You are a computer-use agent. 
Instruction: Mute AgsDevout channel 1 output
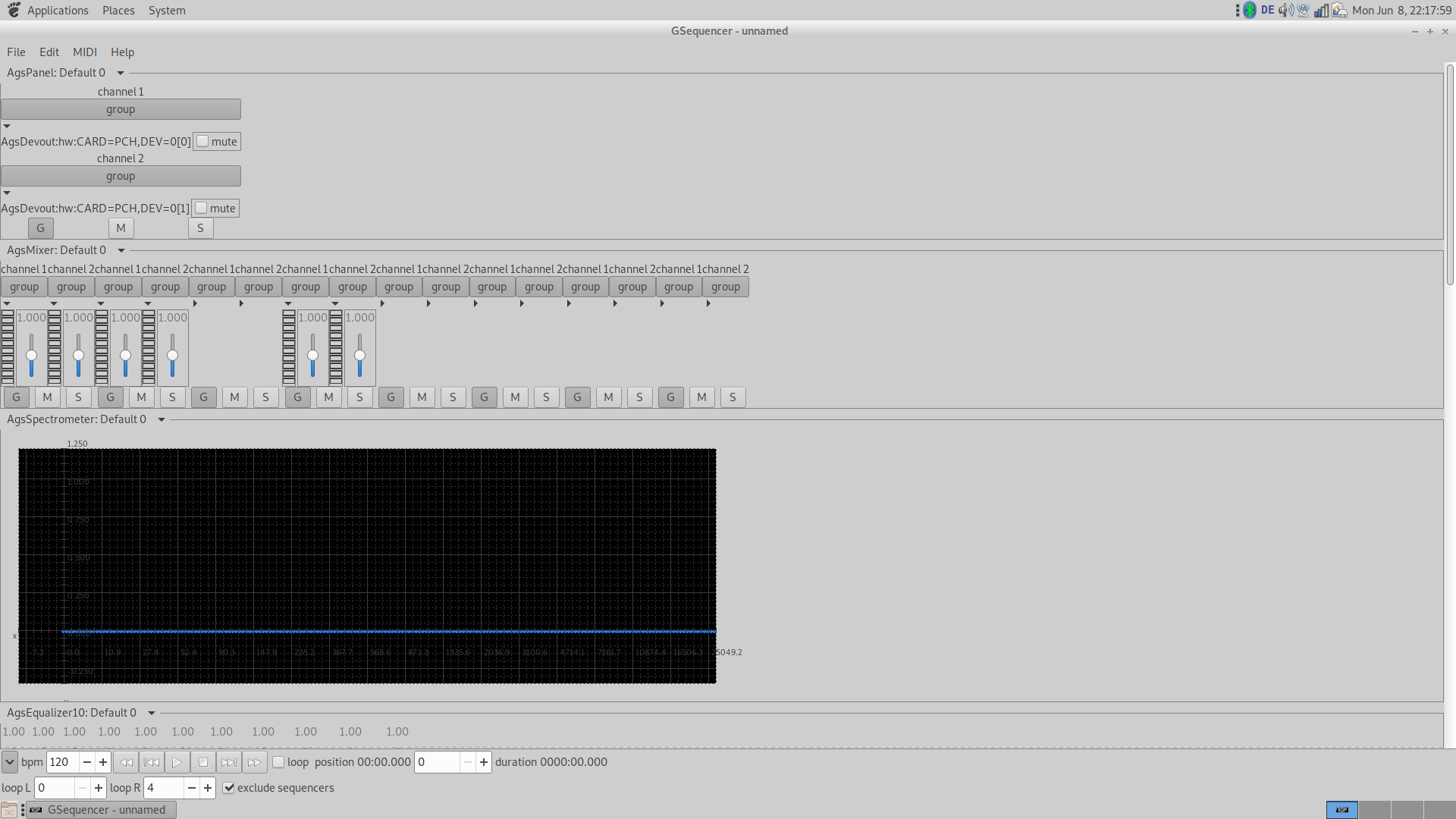(x=203, y=142)
